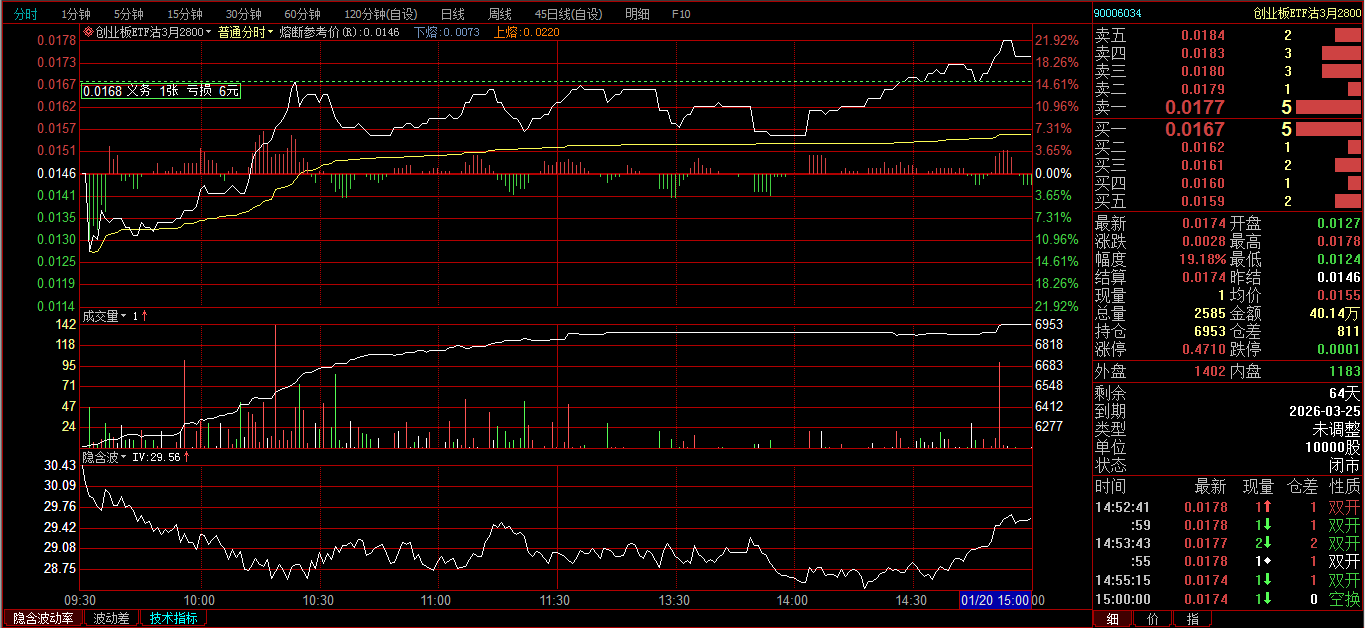Select the 细 tab in trade panel
The height and width of the screenshot is (628, 1365).
coord(1113,619)
